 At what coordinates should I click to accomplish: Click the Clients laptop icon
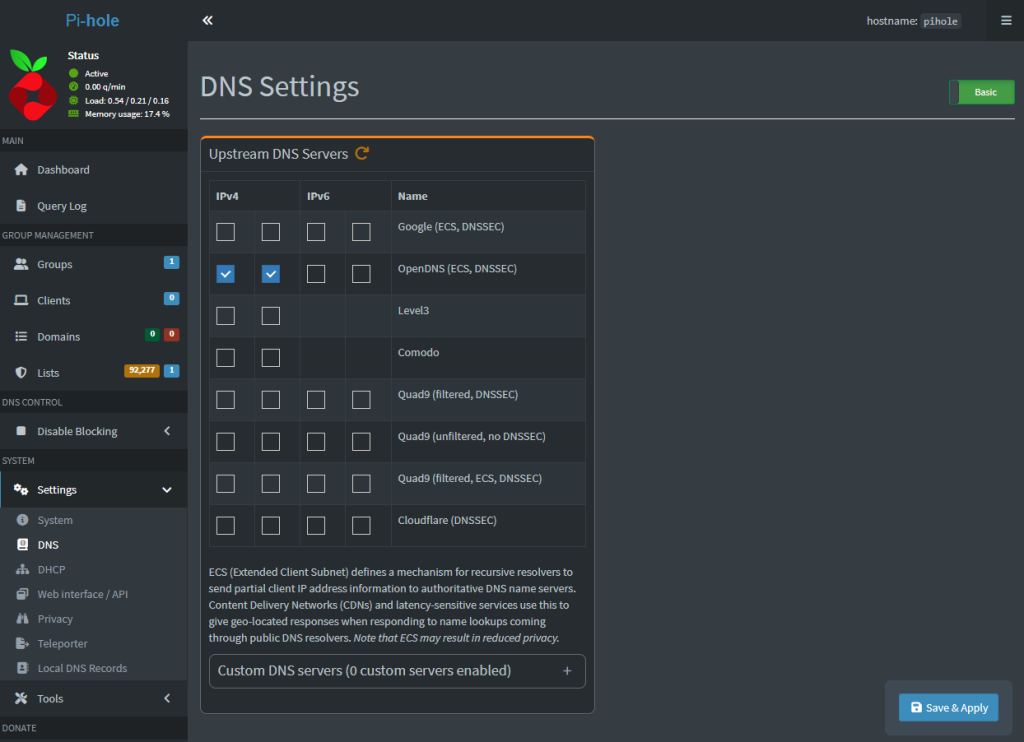point(22,300)
